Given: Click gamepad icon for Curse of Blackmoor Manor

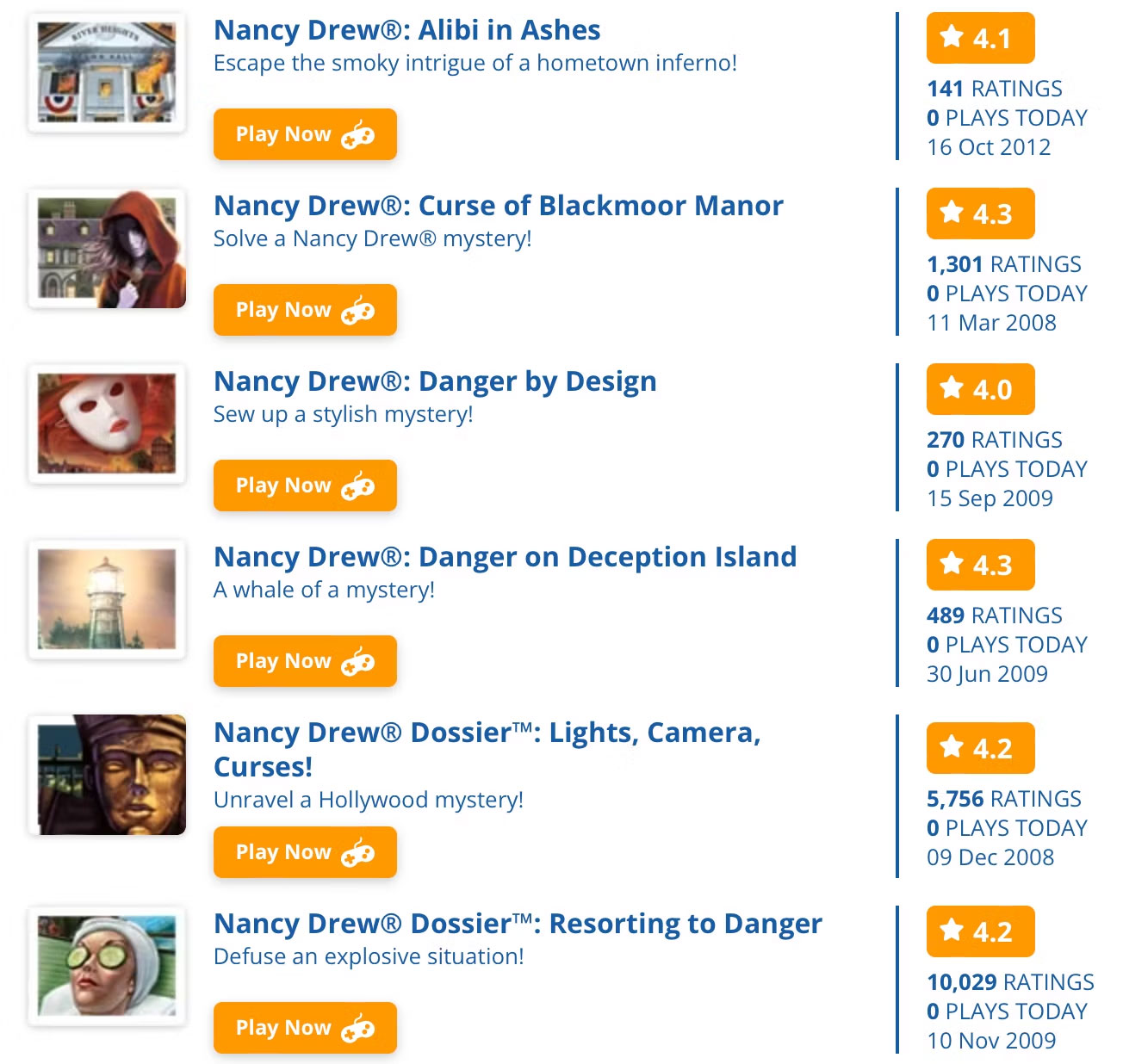Looking at the screenshot, I should point(358,311).
